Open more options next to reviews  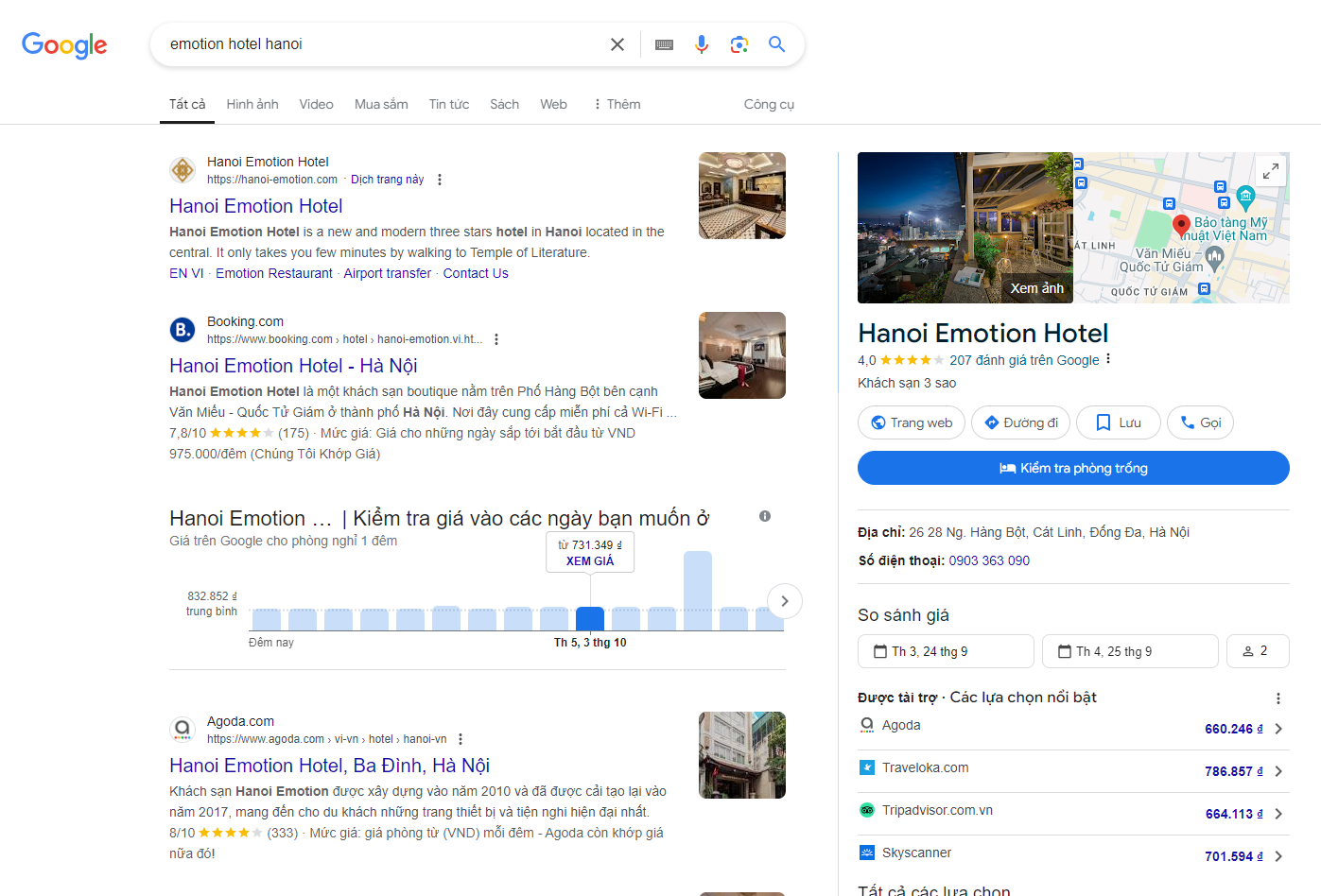(x=1108, y=359)
